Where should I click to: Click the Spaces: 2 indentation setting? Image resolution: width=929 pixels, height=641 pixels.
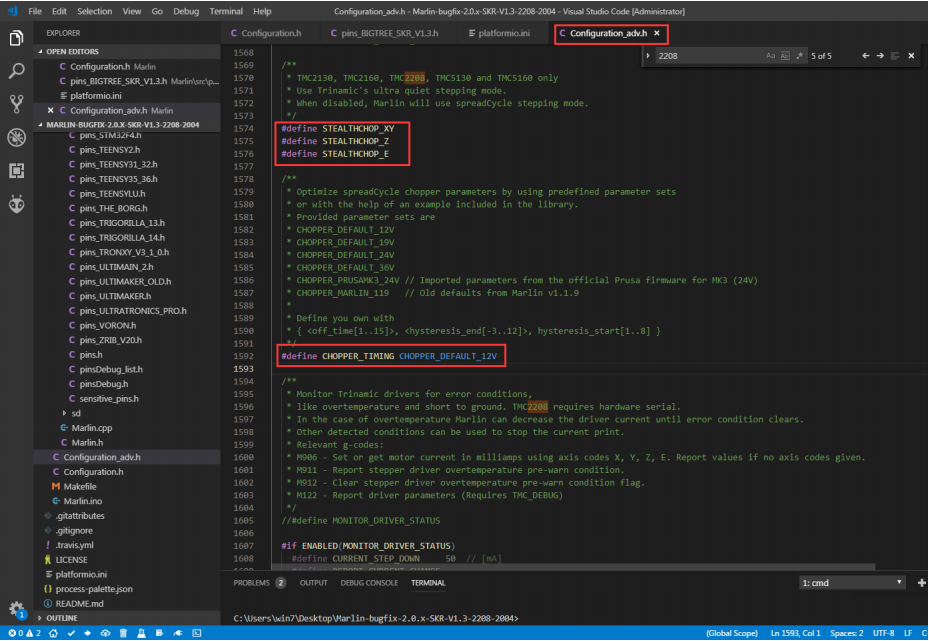click(x=847, y=634)
